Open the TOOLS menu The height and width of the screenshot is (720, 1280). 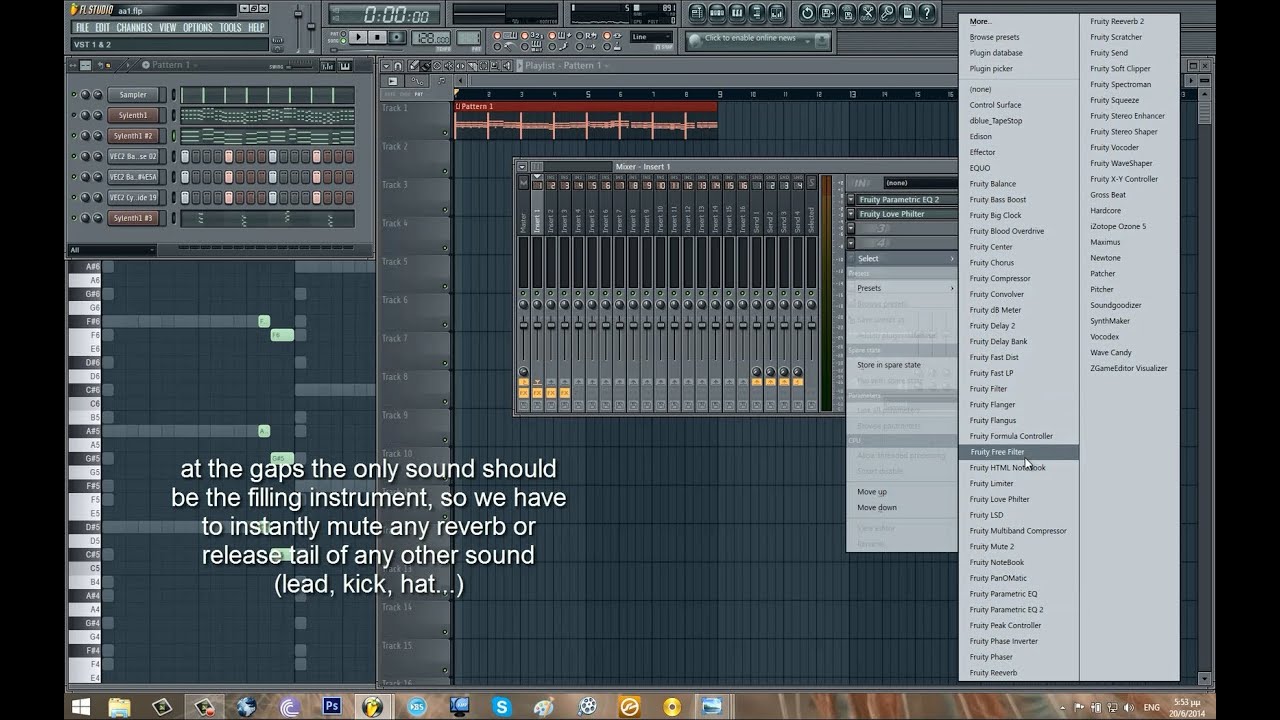[x=230, y=27]
